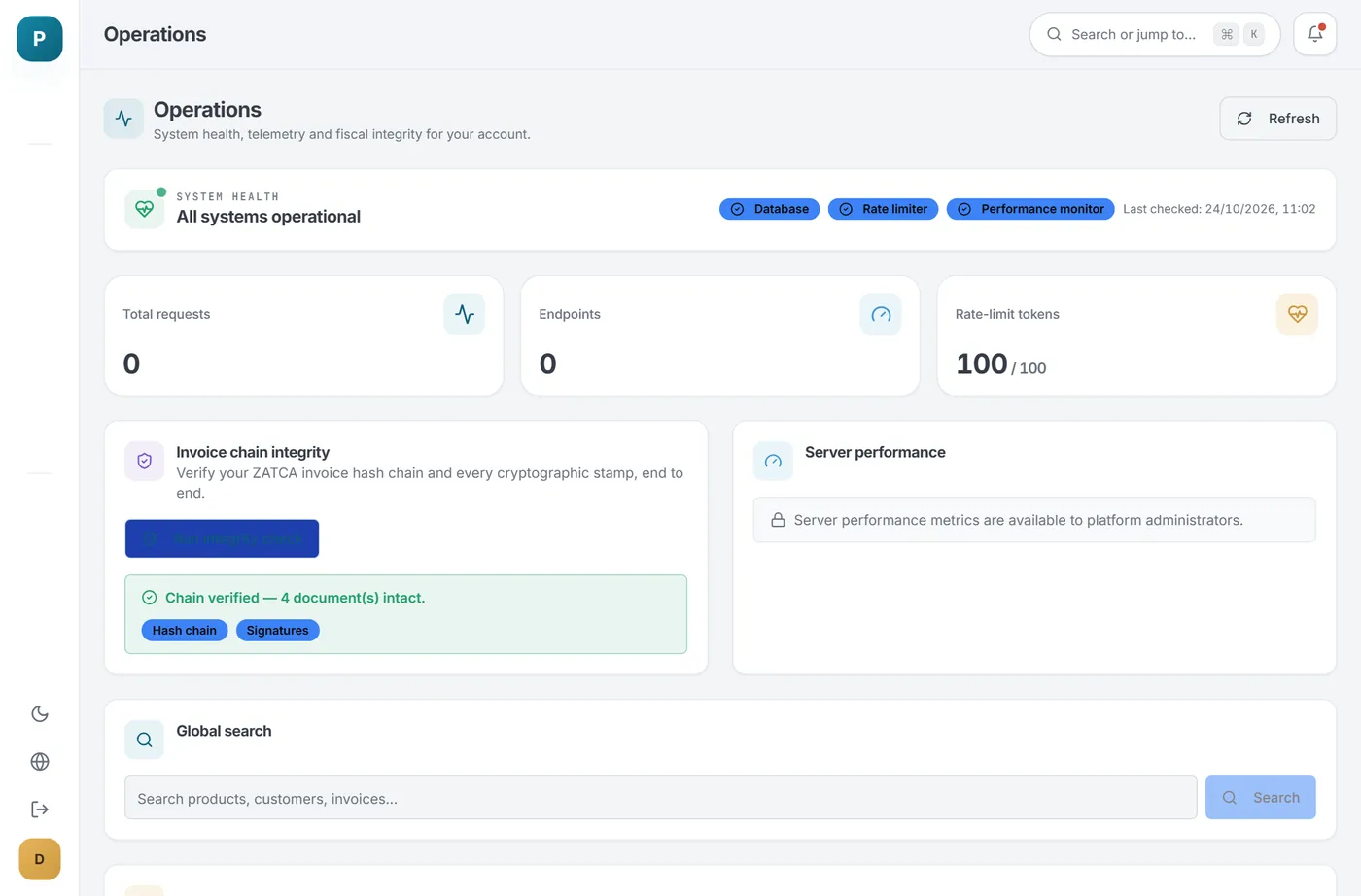Click the Performance monitor badge
Screen dimensions: 1361x896
tap(1030, 209)
